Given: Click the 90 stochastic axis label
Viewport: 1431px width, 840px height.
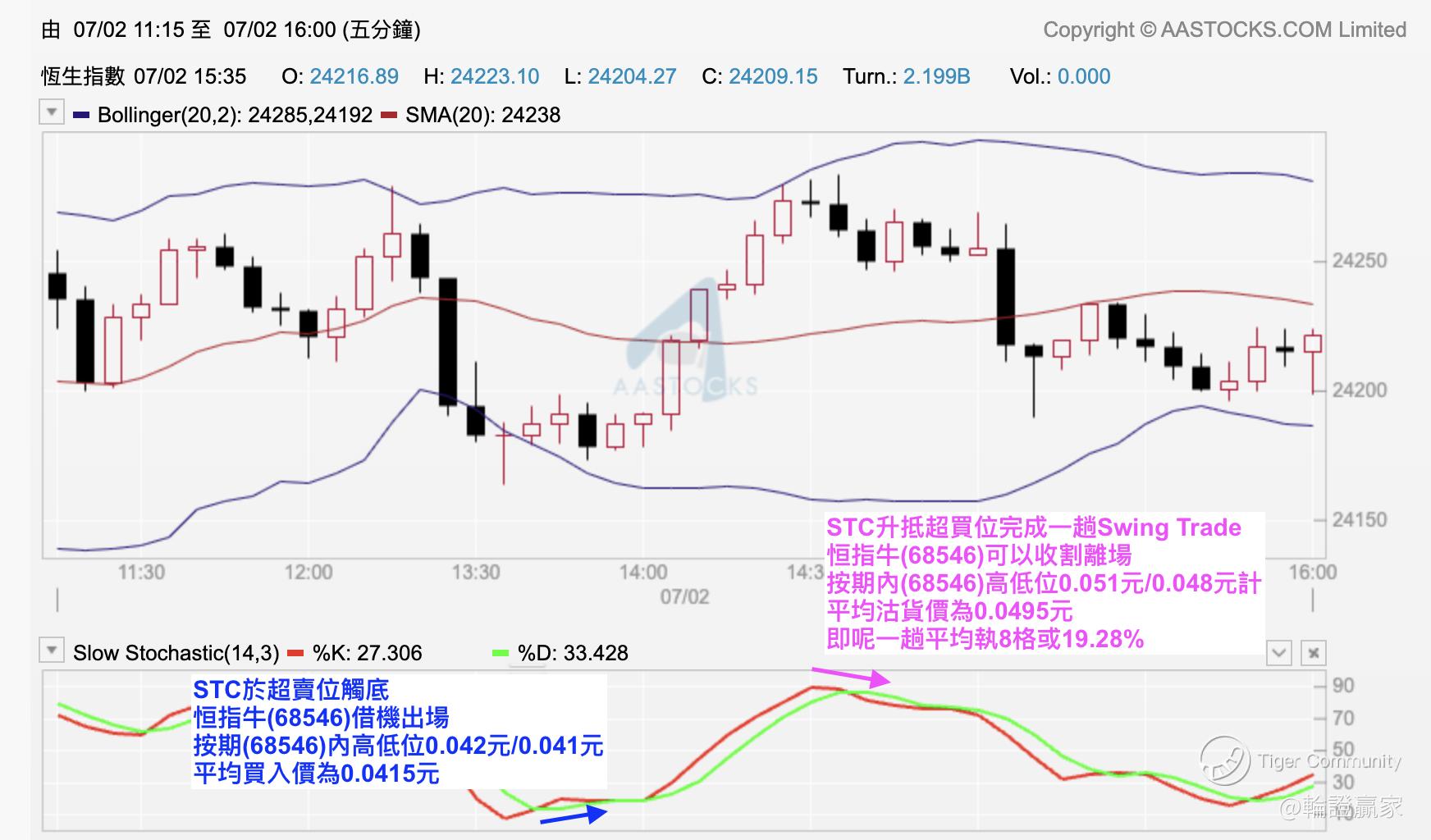Looking at the screenshot, I should (1343, 686).
